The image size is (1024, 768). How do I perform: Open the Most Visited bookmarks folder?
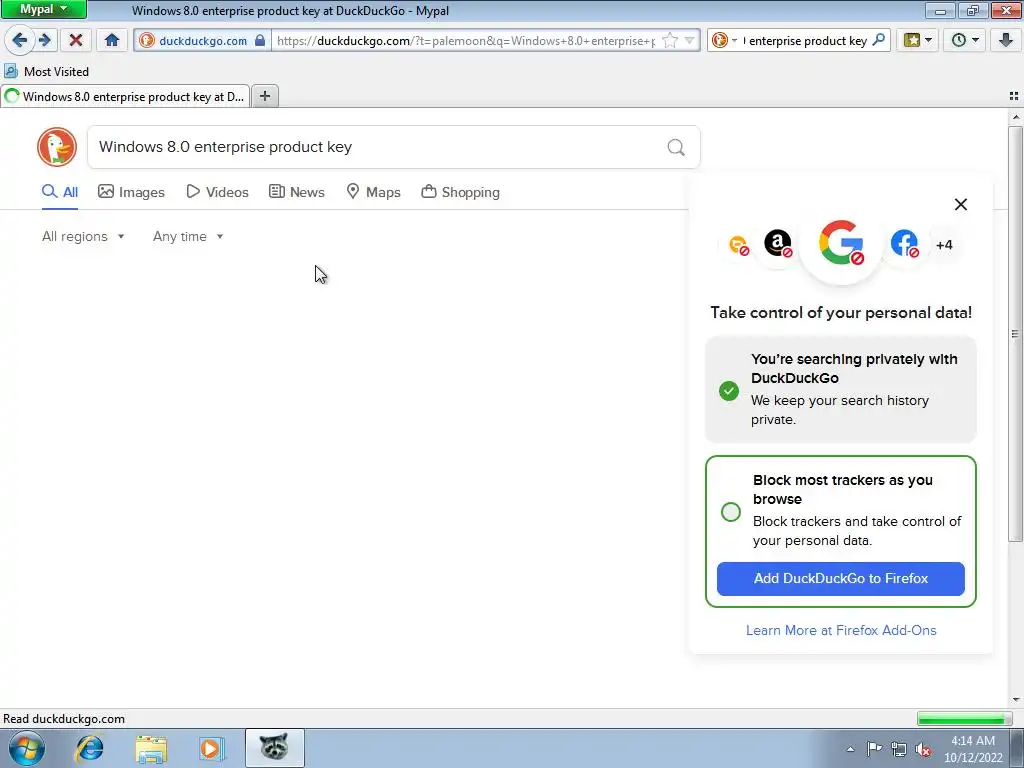pyautogui.click(x=46, y=71)
